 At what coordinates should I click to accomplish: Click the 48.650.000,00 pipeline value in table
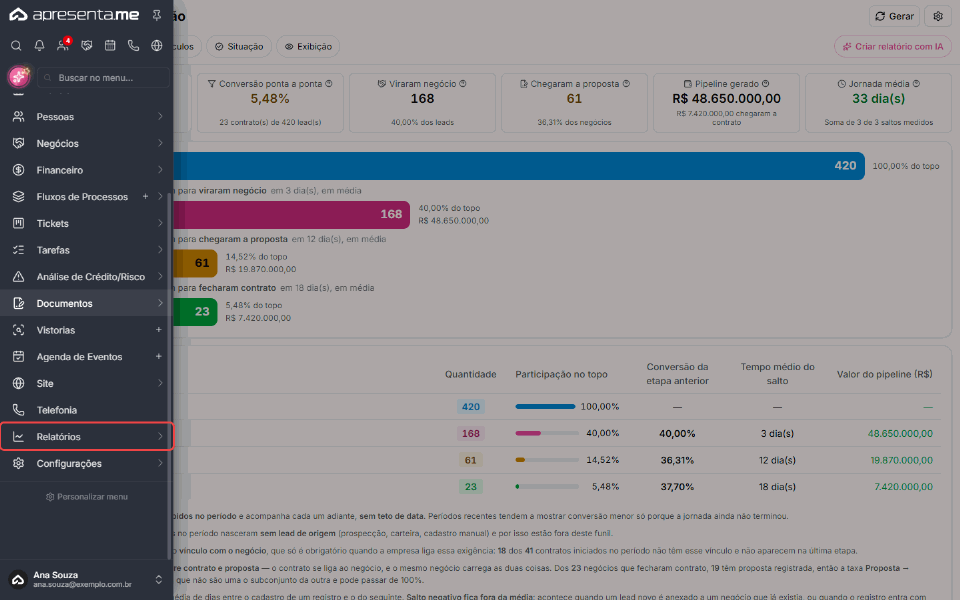(900, 433)
